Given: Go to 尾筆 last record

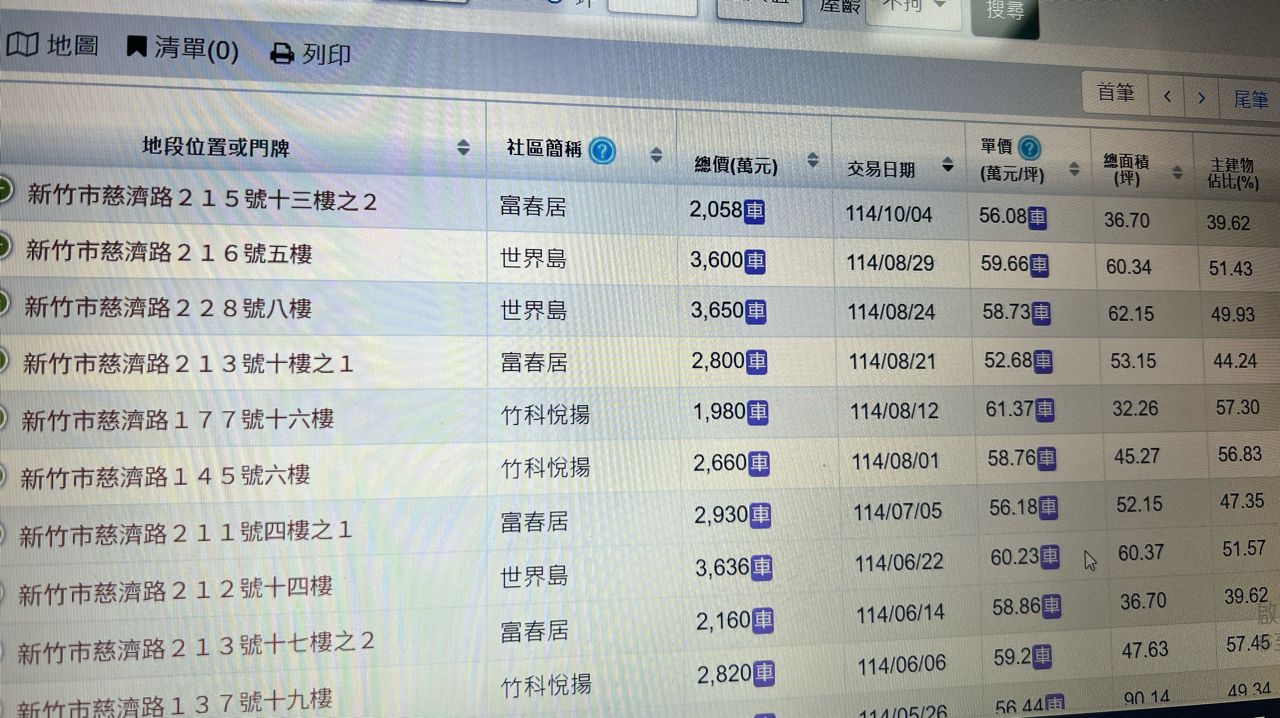Looking at the screenshot, I should click(1250, 99).
